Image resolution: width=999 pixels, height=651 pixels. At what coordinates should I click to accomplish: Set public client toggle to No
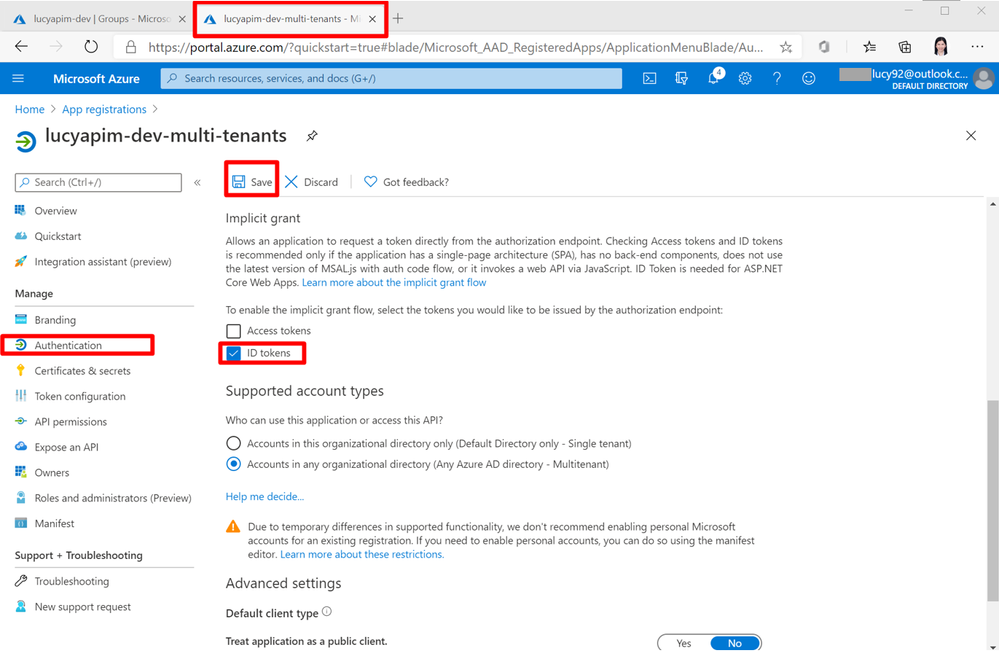[735, 643]
